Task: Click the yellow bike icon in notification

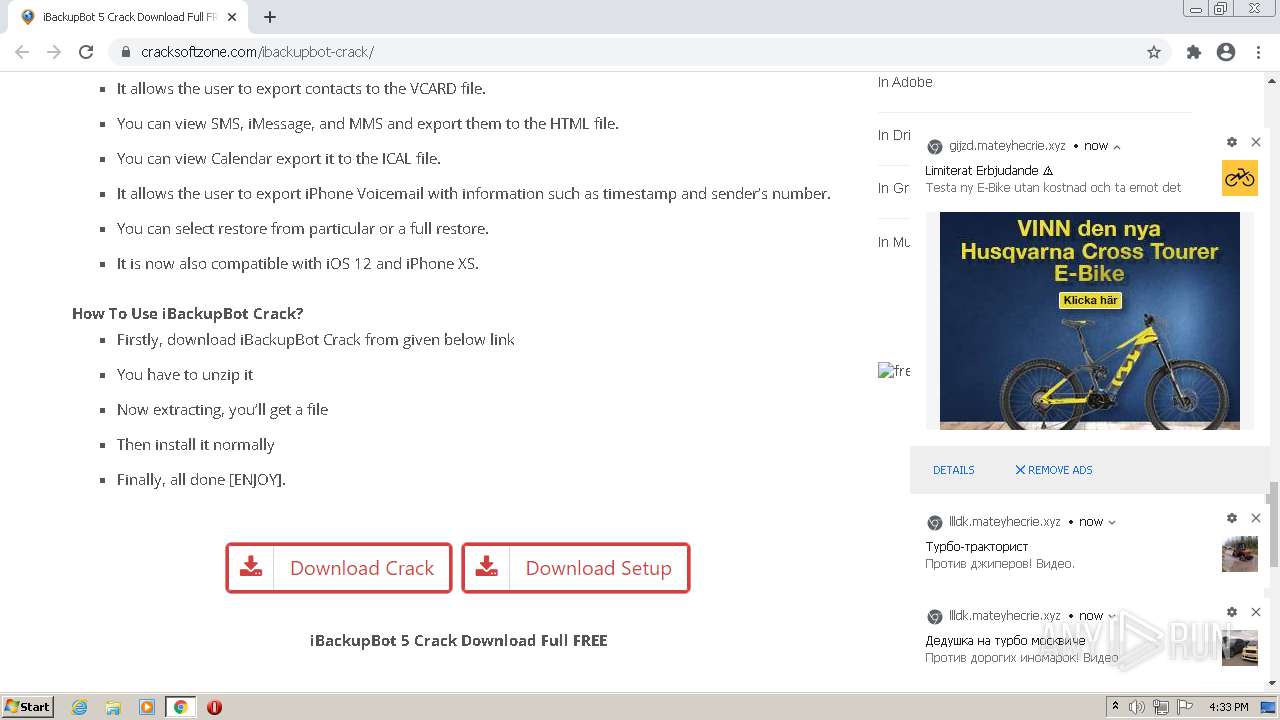Action: (1240, 178)
